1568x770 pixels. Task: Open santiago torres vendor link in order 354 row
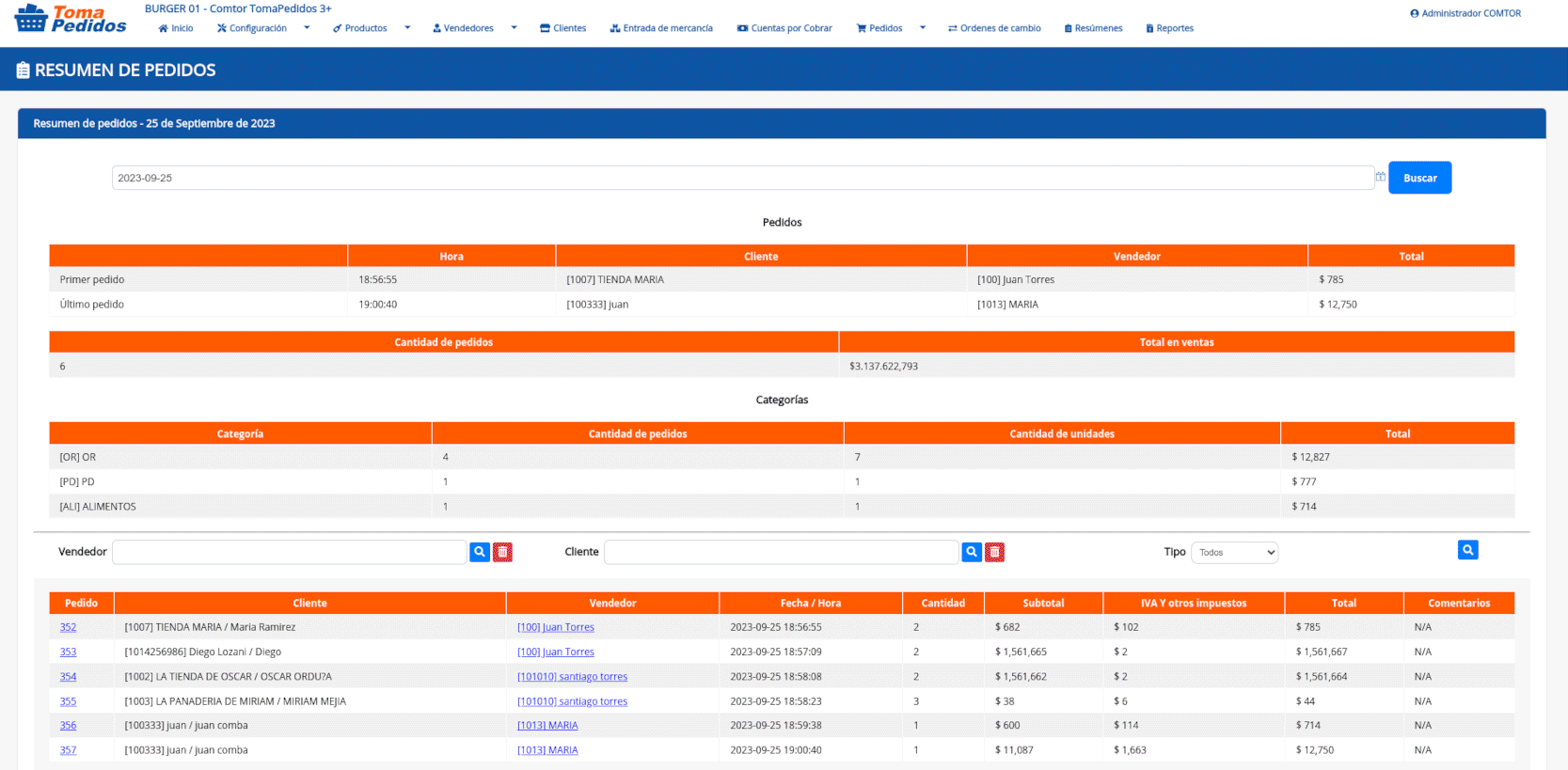tap(572, 676)
